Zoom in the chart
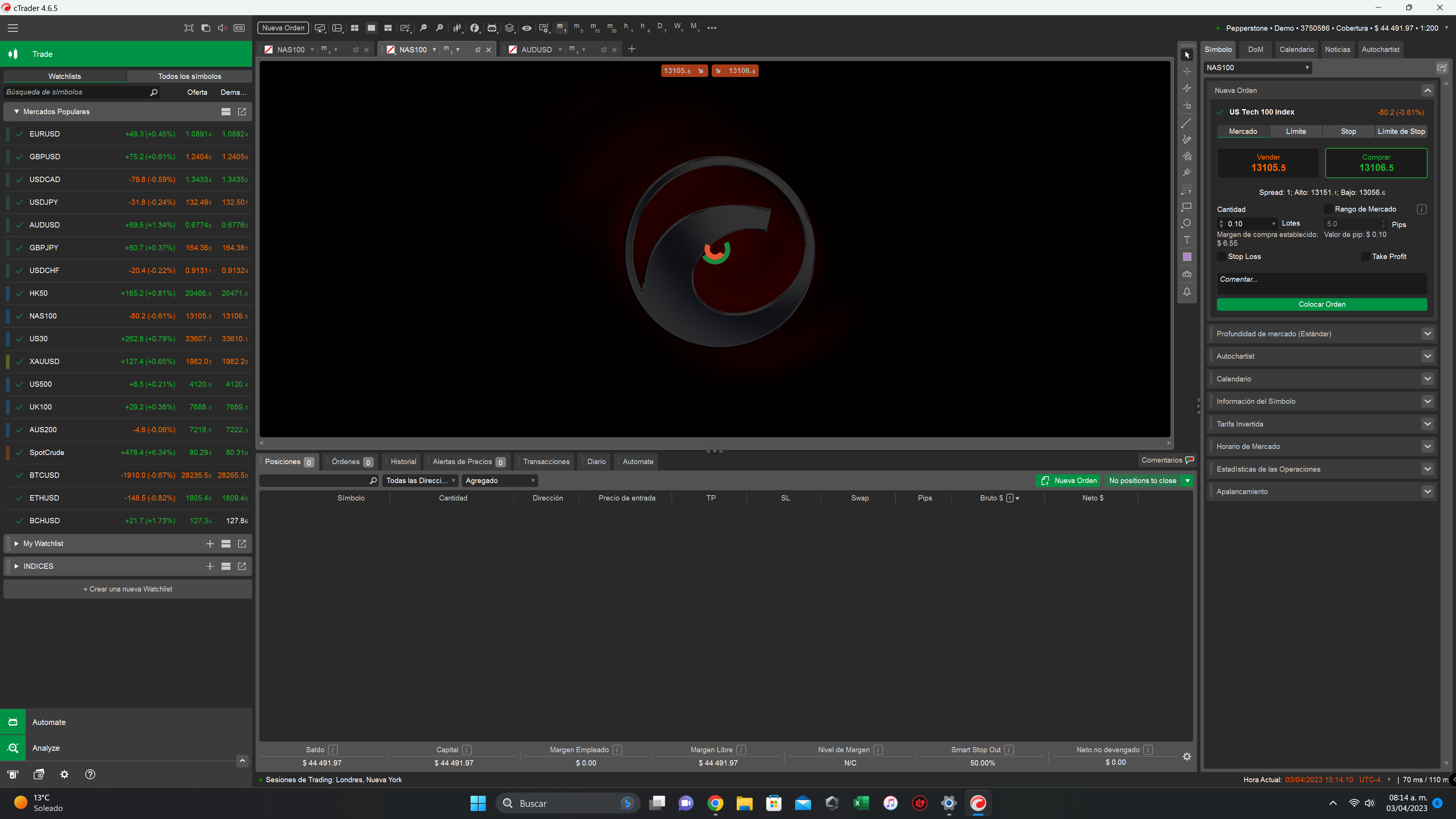1456x819 pixels. coord(439,28)
